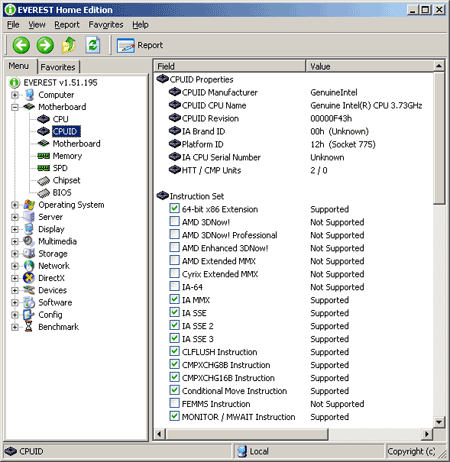Open the Report wizard toolbar button
Screen dimensions: 450x462
click(x=140, y=45)
